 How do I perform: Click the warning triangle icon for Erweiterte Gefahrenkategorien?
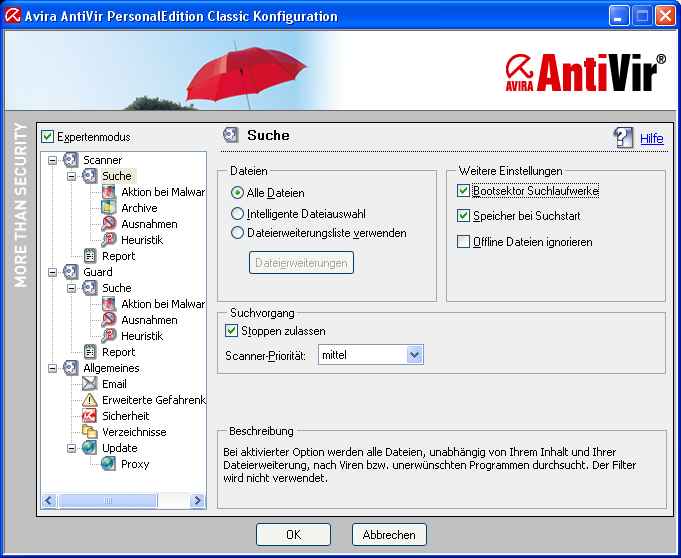[x=89, y=400]
